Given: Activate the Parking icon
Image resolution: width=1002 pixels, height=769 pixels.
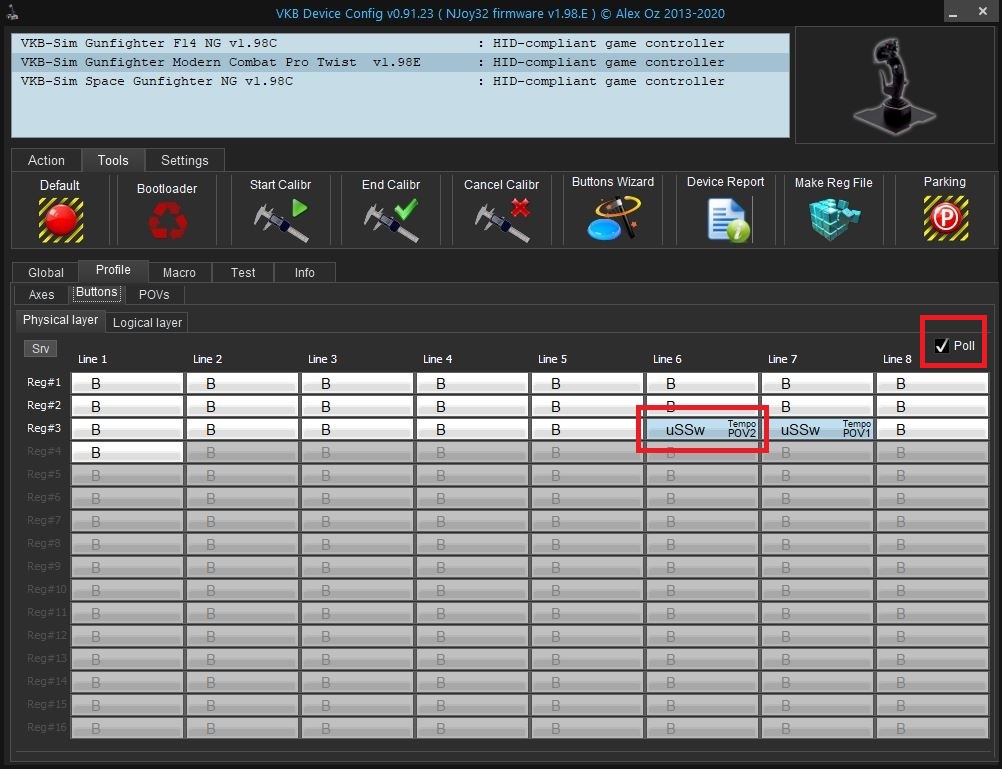Looking at the screenshot, I should tap(946, 219).
